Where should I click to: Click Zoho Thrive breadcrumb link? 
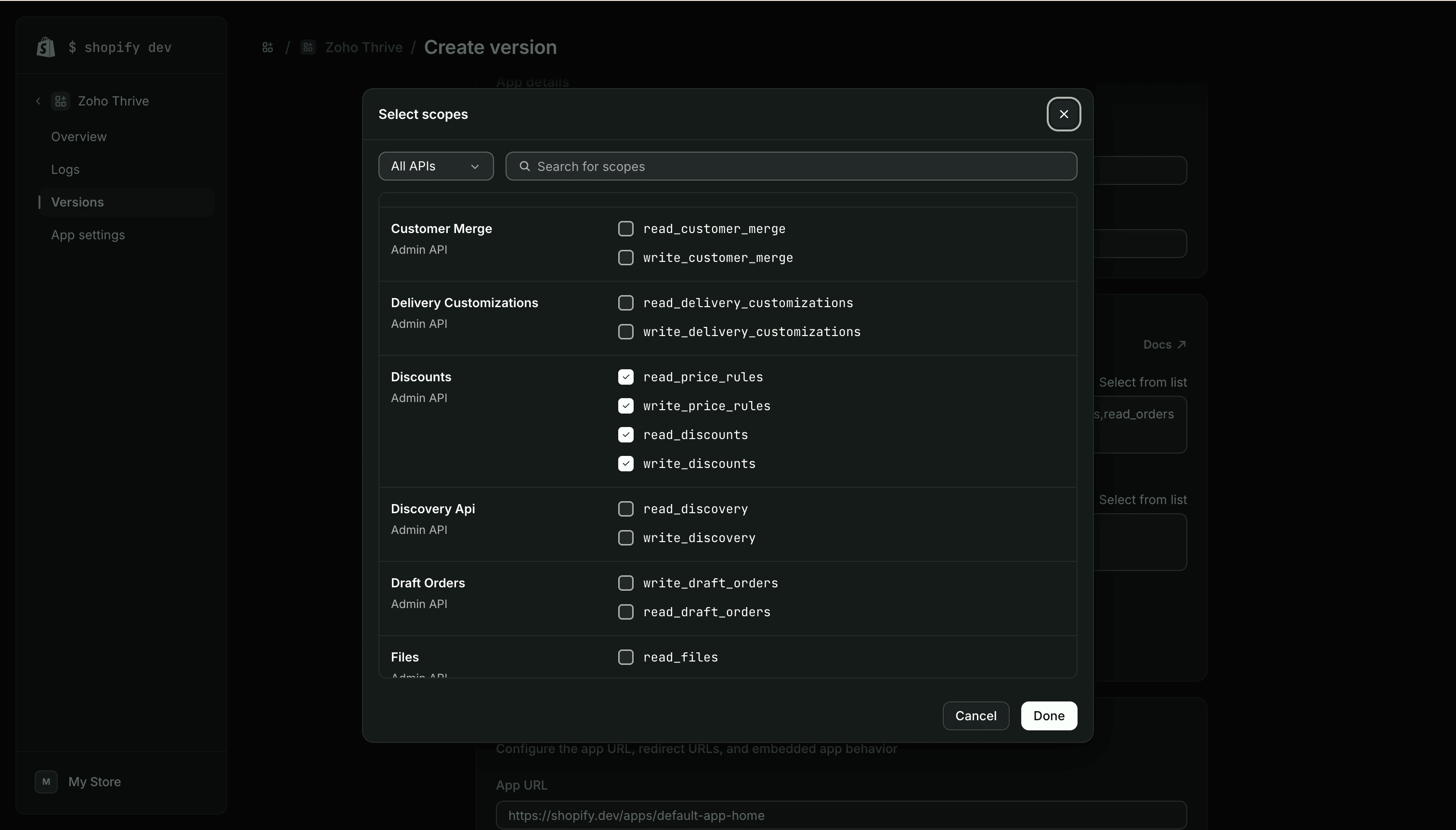coord(364,47)
